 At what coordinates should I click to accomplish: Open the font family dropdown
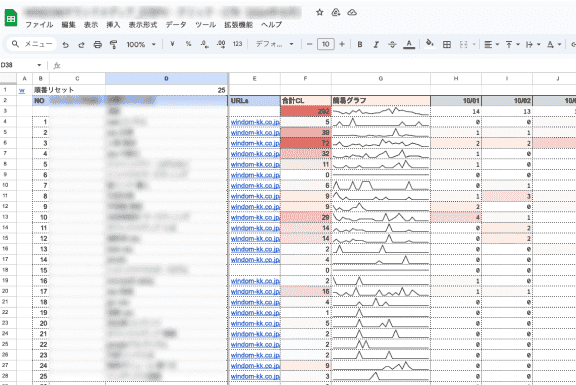tap(274, 44)
